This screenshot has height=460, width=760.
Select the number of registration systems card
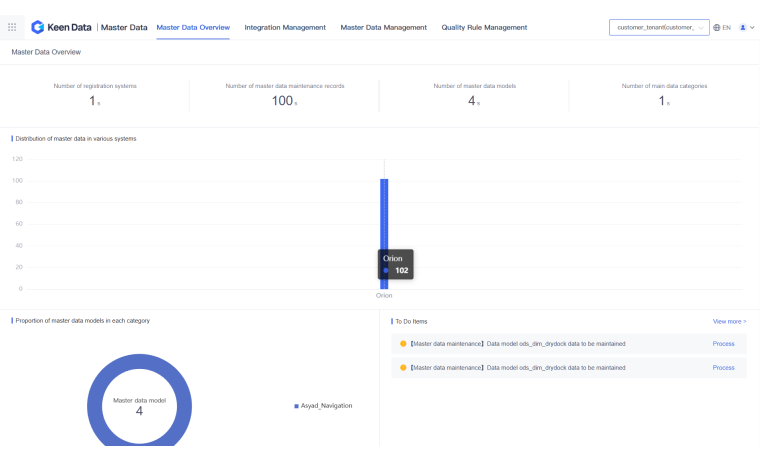click(95, 95)
